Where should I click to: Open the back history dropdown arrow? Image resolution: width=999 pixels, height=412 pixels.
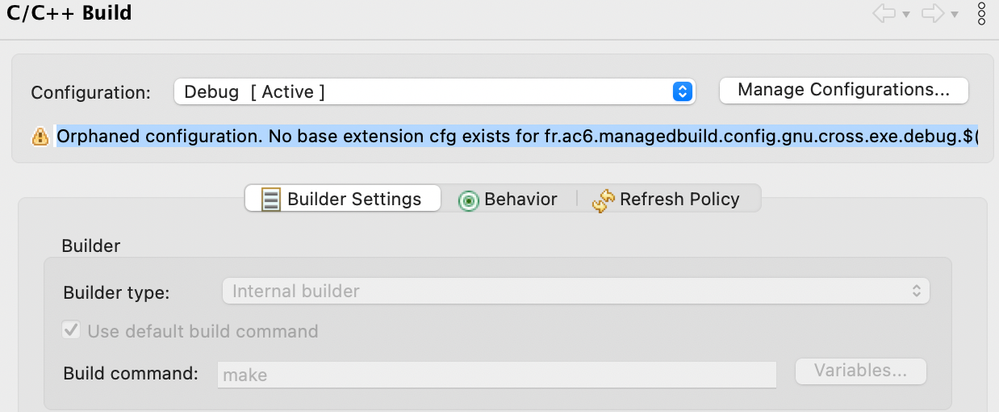pos(906,15)
